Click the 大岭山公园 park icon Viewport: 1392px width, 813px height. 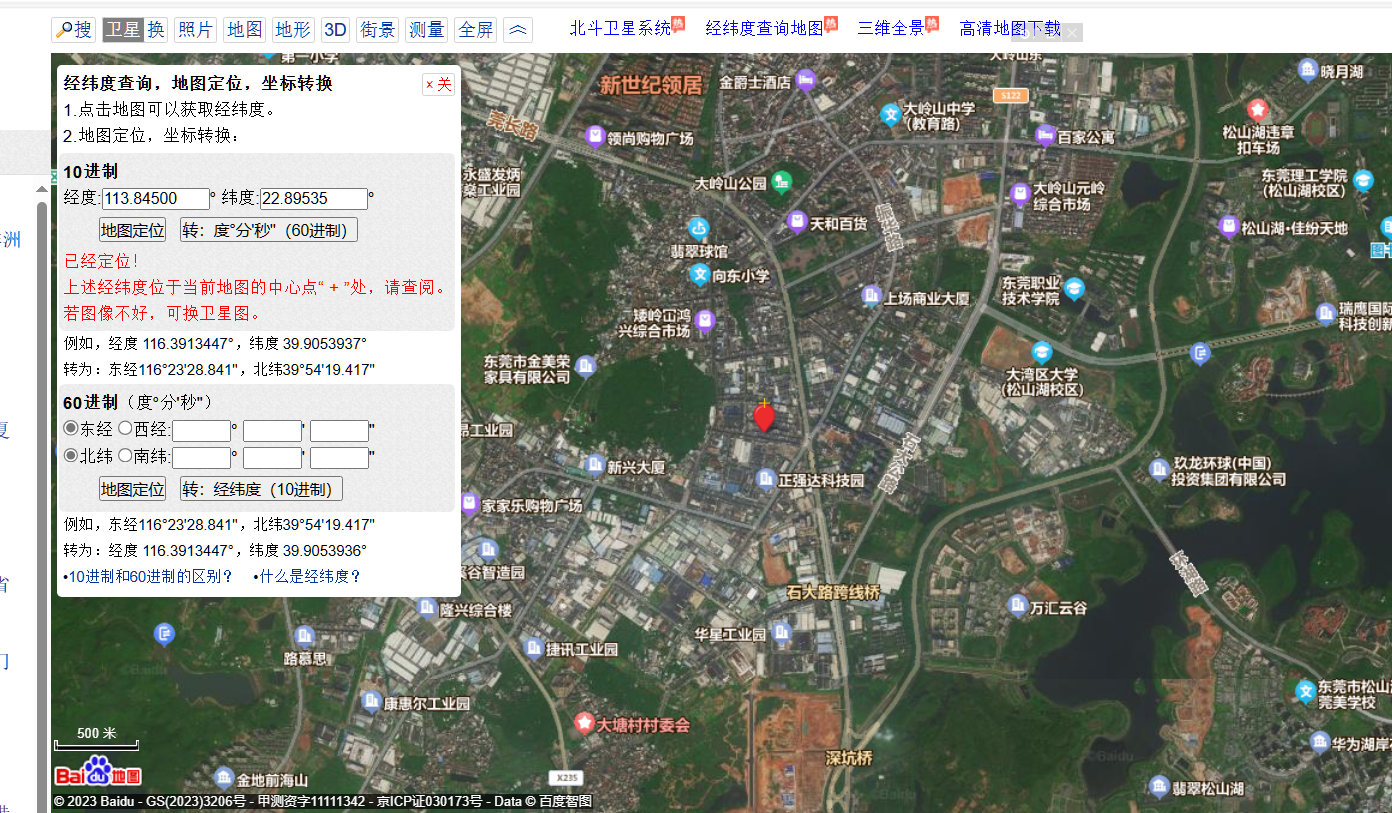tap(781, 182)
